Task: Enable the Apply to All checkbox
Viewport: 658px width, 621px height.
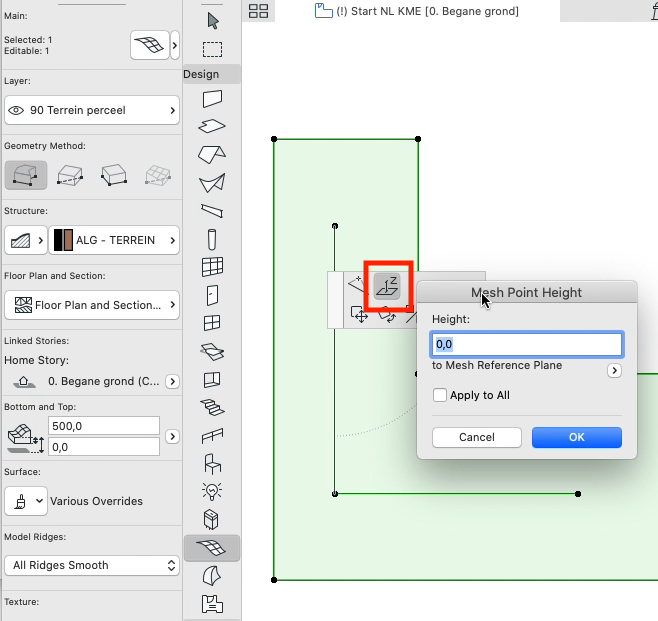Action: pyautogui.click(x=439, y=395)
